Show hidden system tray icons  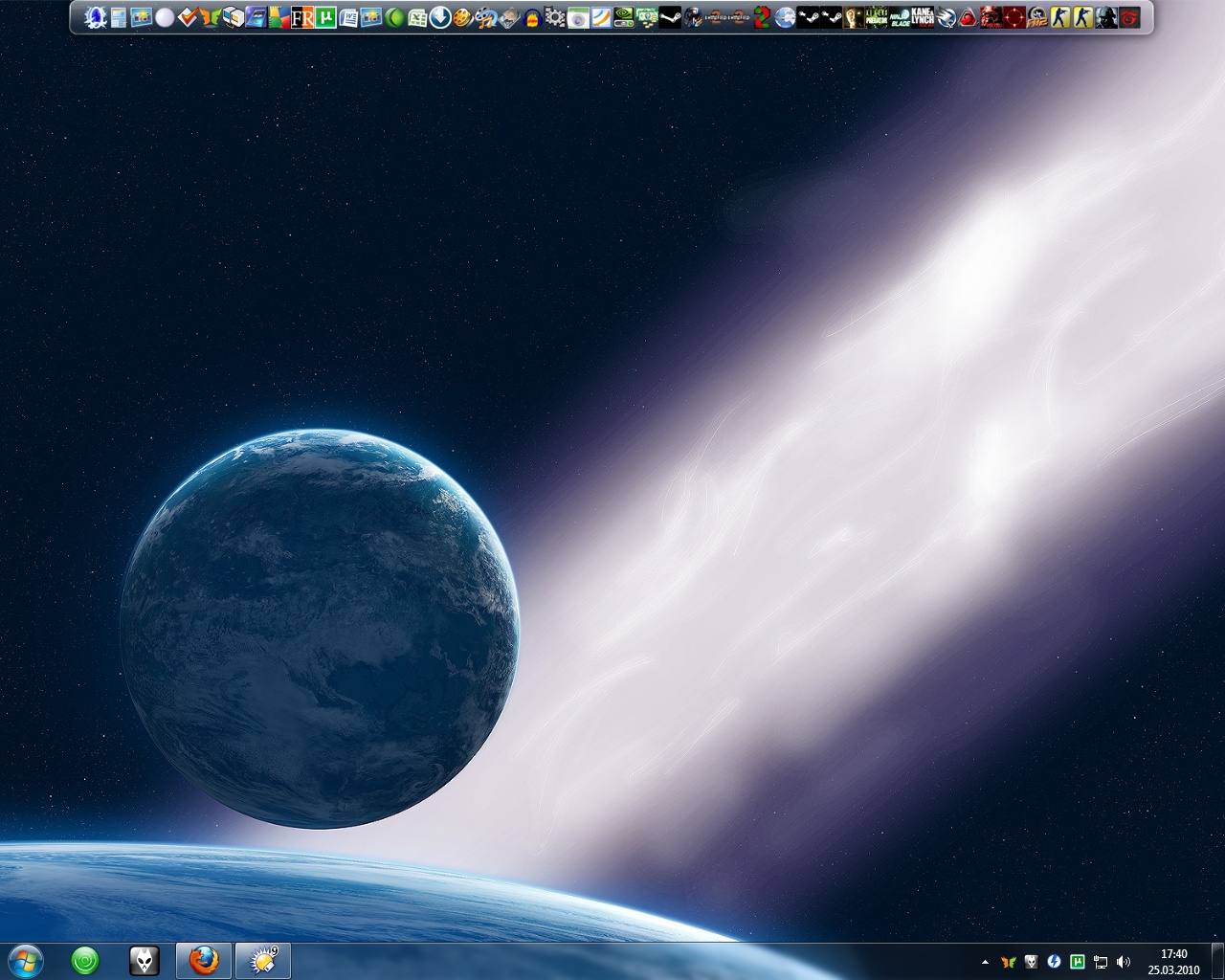(x=985, y=962)
